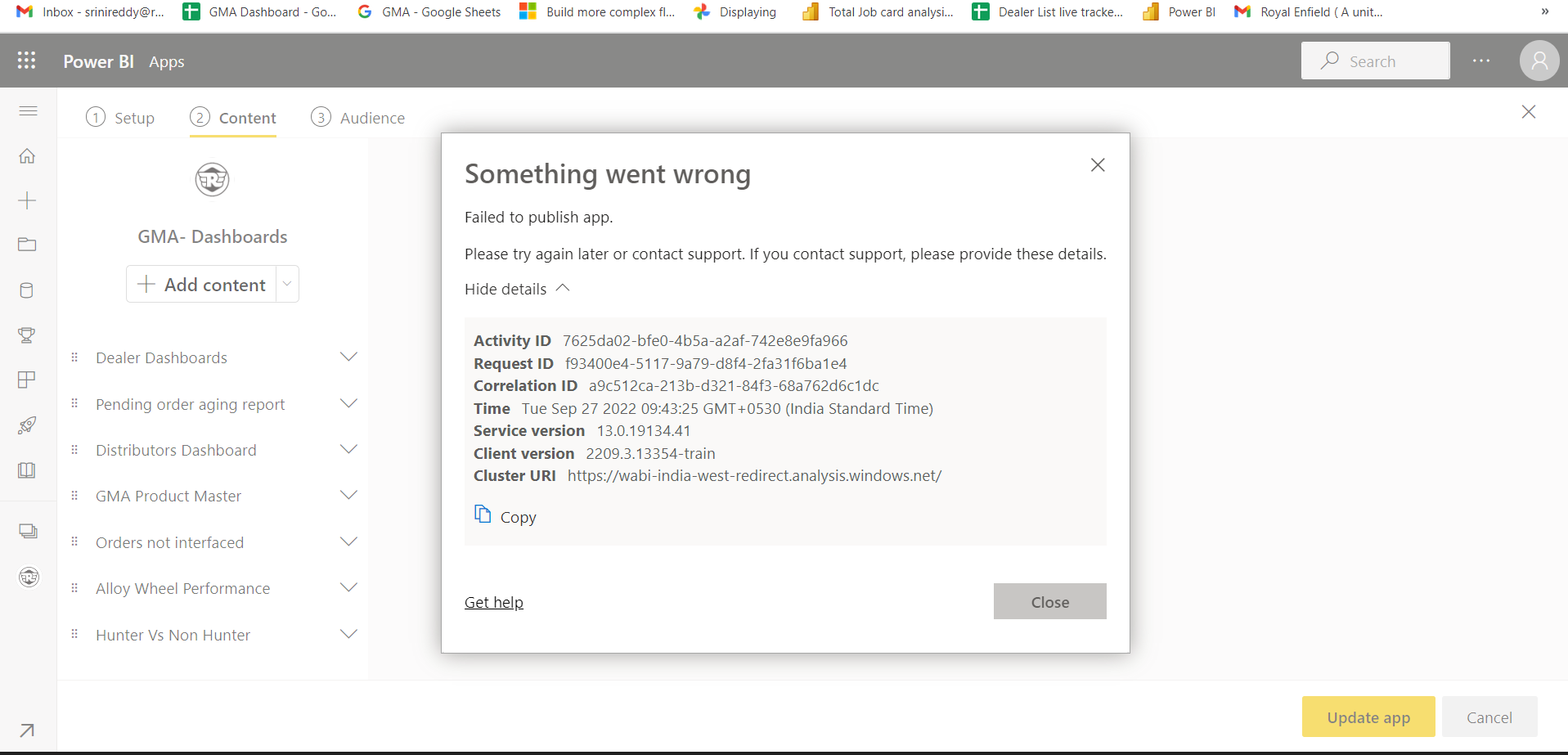The image size is (1568, 755).
Task: Toggle the hamburger navigation menu
Action: pyautogui.click(x=28, y=110)
